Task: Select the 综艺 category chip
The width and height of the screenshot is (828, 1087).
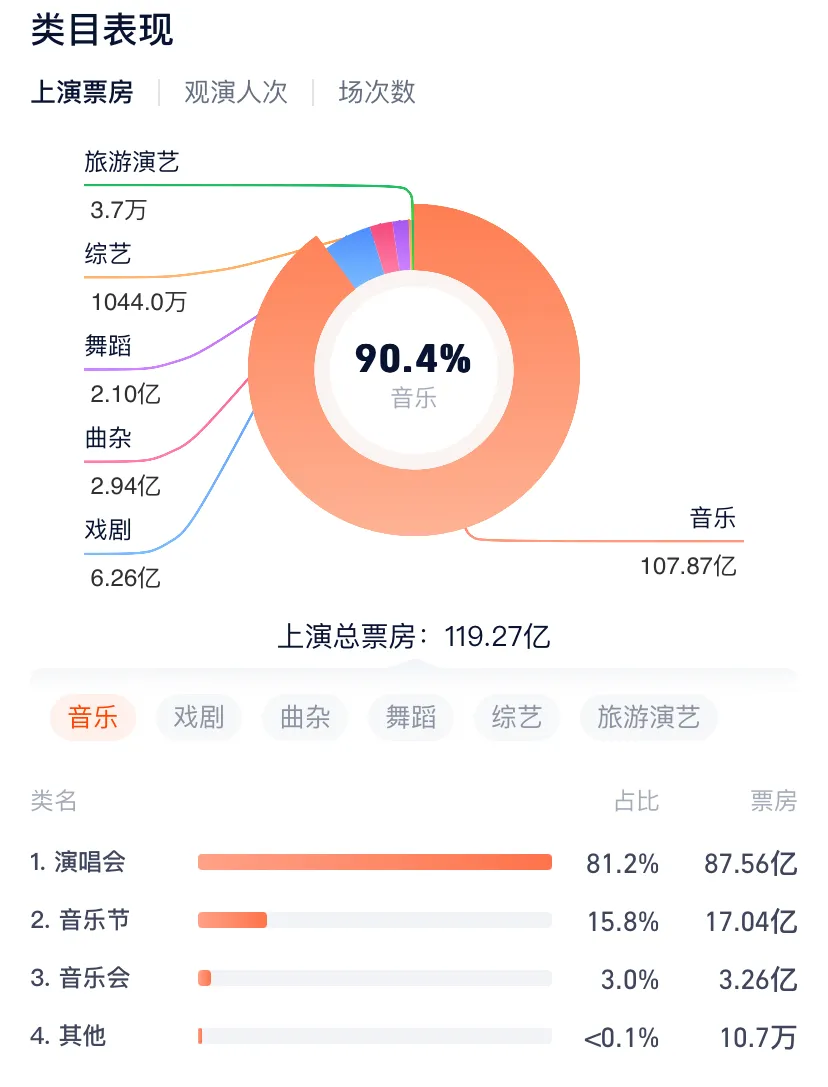Action: [x=516, y=717]
